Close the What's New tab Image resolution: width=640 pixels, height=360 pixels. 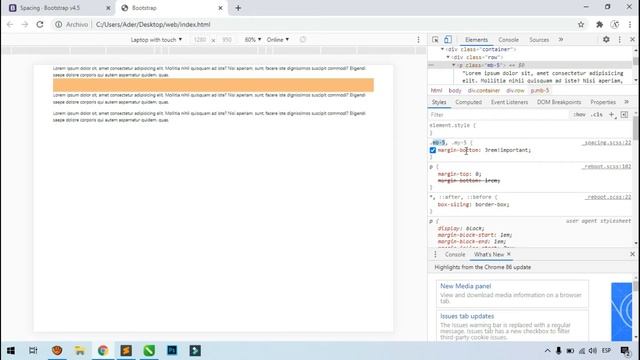click(x=509, y=254)
